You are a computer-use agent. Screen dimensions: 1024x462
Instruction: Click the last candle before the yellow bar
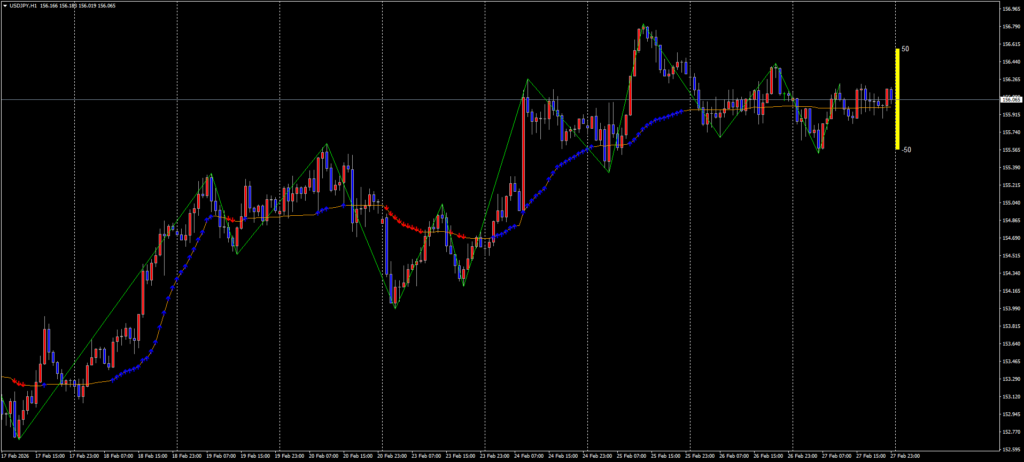point(889,97)
